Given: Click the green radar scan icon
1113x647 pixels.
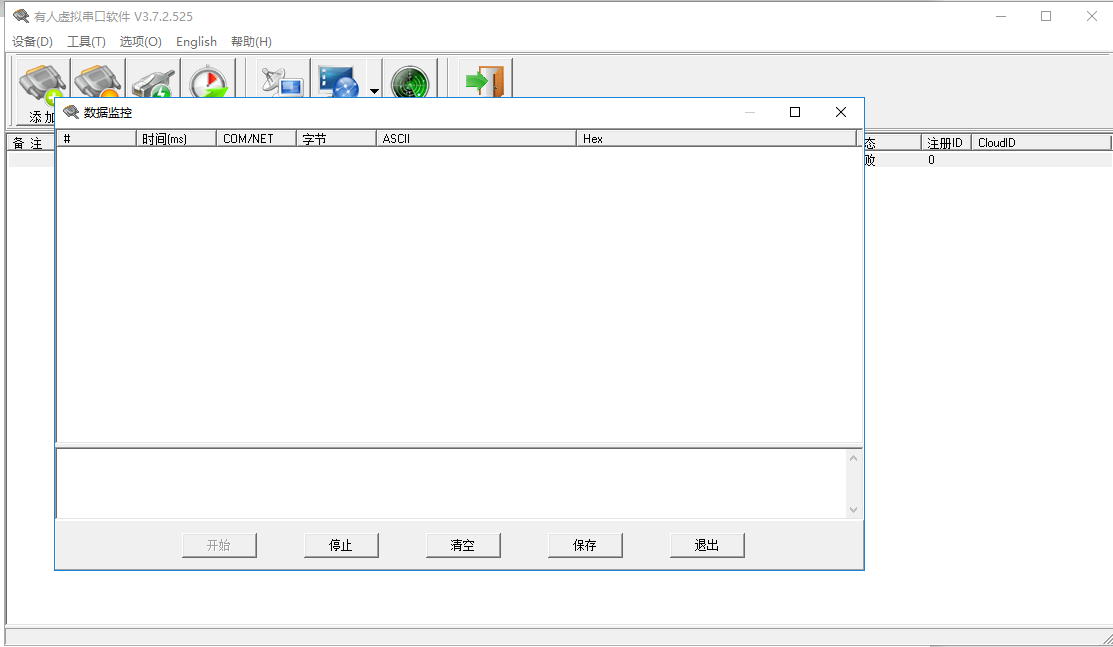Looking at the screenshot, I should (410, 81).
